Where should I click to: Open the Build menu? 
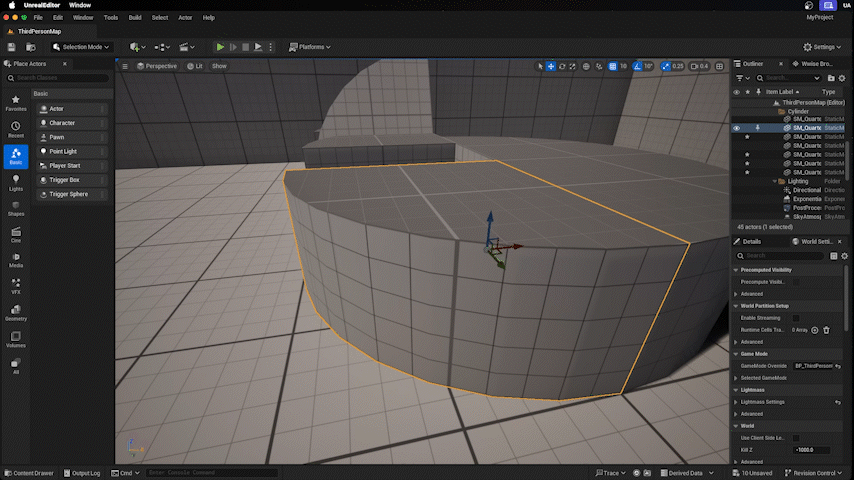(135, 17)
